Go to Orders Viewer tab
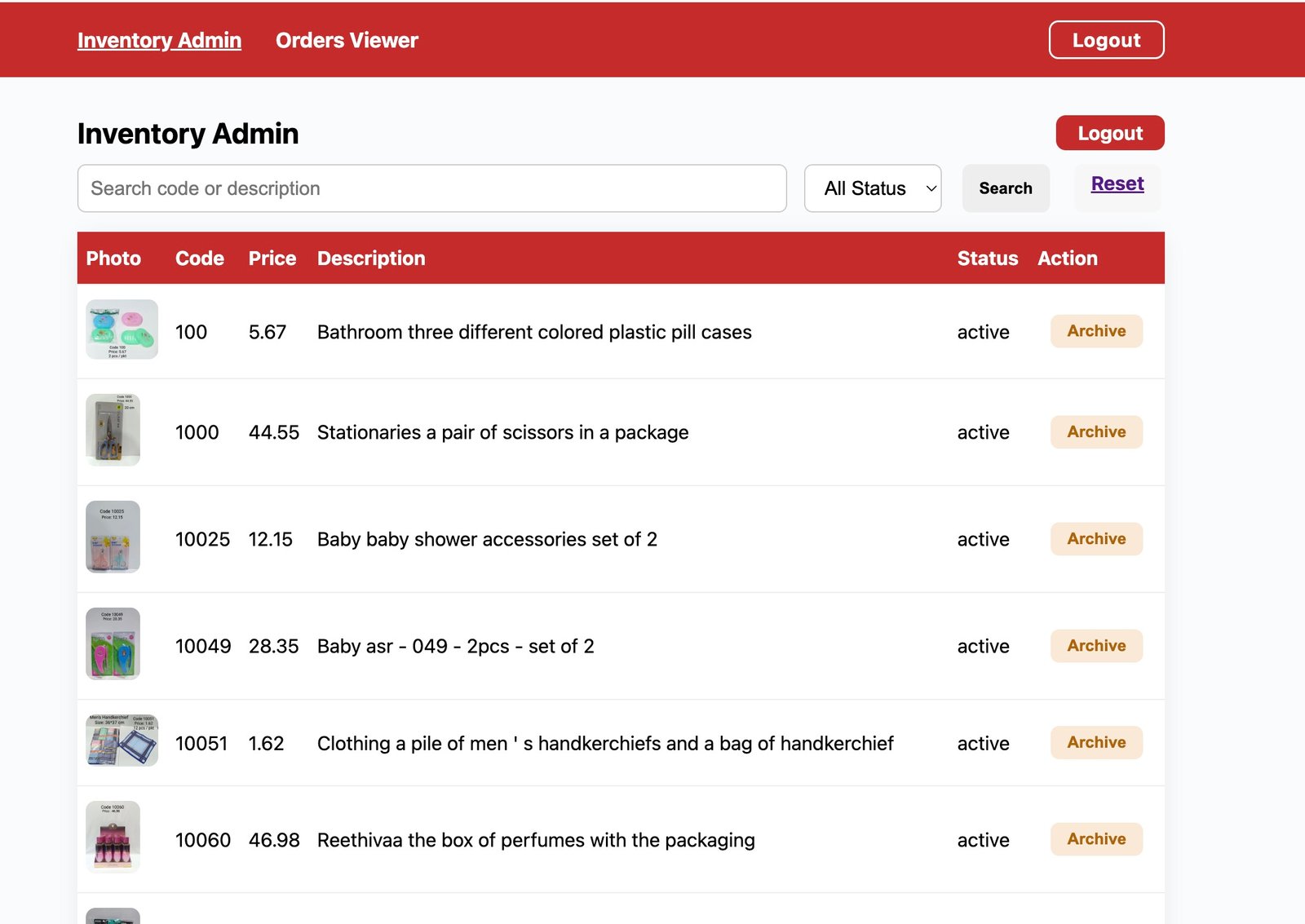 click(x=347, y=40)
